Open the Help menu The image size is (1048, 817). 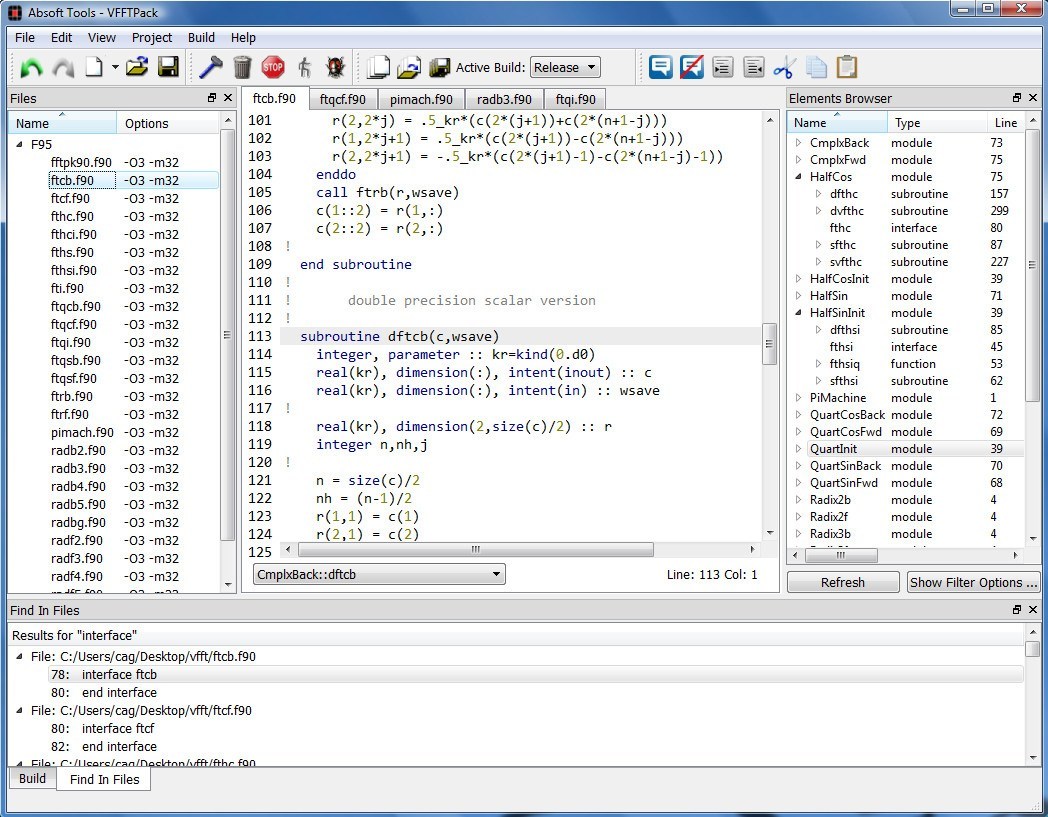click(x=243, y=37)
